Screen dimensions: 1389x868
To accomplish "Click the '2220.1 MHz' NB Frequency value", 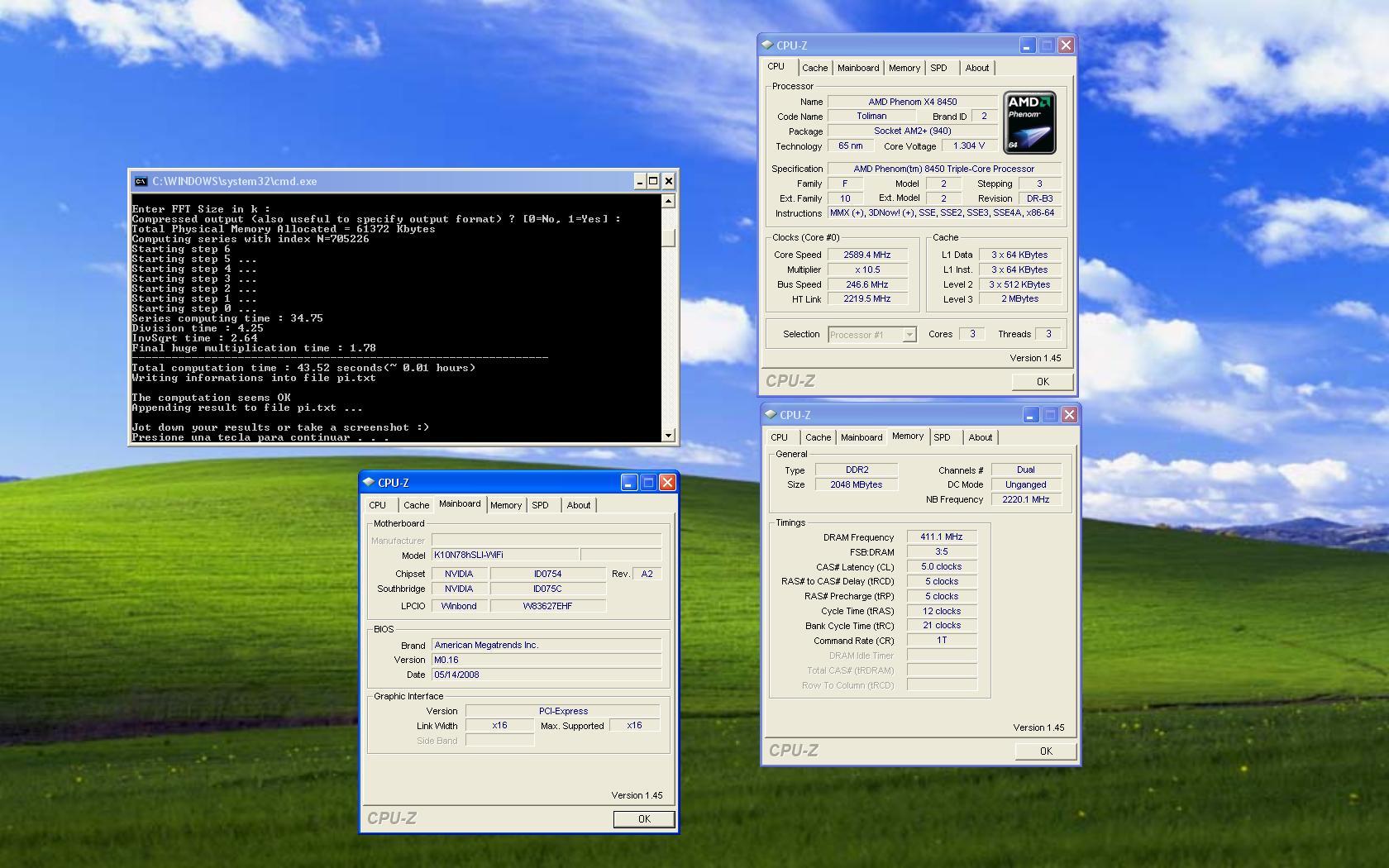I will (x=1026, y=499).
